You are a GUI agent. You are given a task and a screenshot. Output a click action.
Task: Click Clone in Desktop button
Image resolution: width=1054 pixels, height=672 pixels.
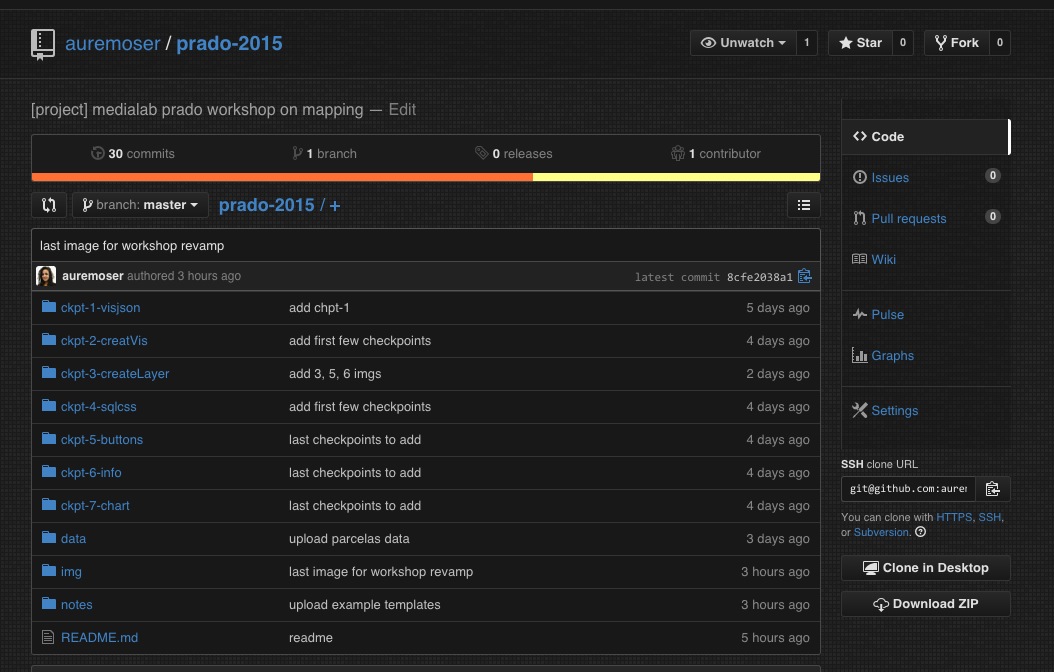click(x=926, y=568)
